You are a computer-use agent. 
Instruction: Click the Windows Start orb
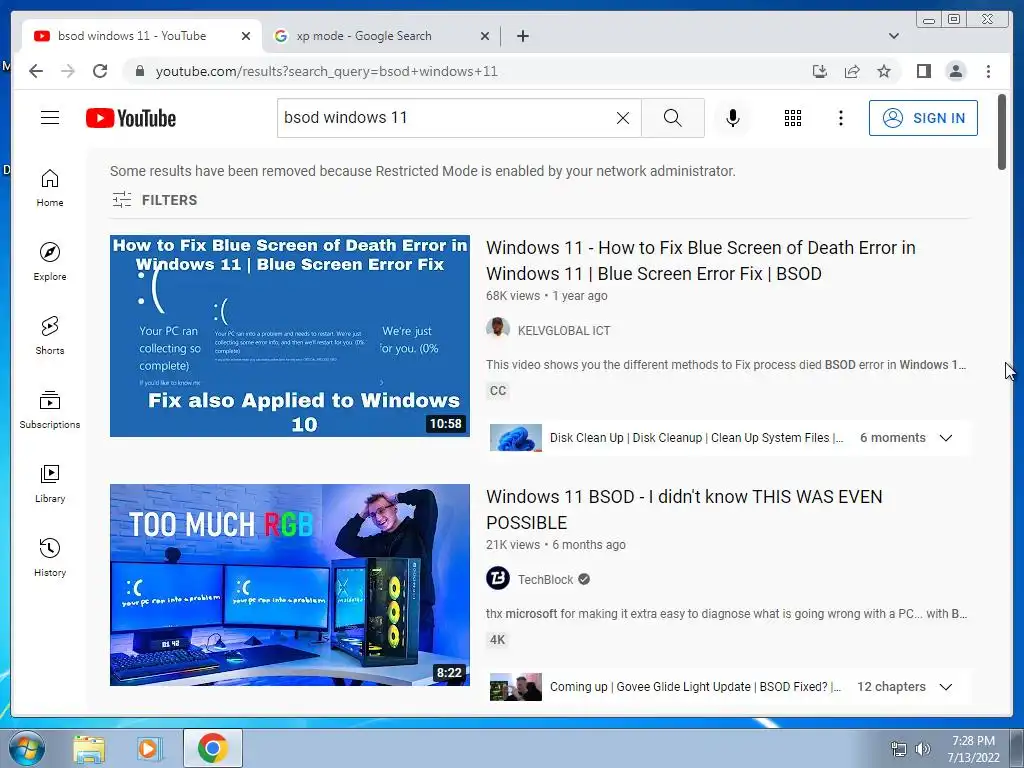point(27,748)
